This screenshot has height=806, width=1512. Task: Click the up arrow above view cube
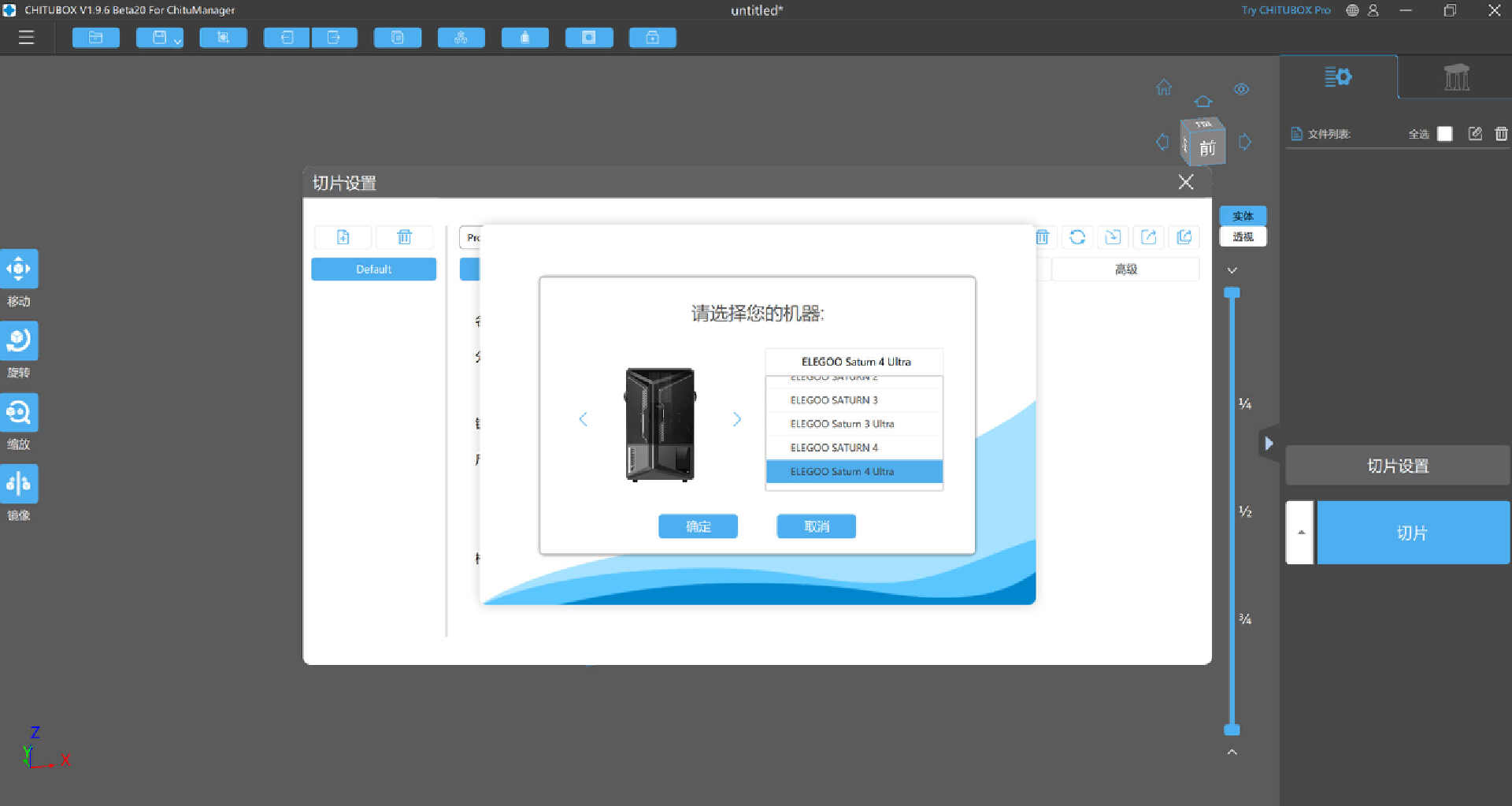(x=1203, y=102)
